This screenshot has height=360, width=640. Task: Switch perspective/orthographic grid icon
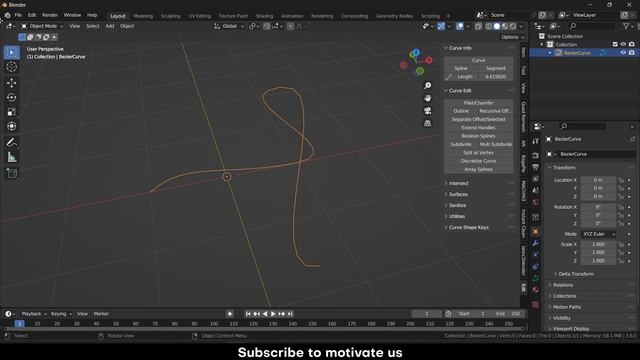pyautogui.click(x=427, y=123)
